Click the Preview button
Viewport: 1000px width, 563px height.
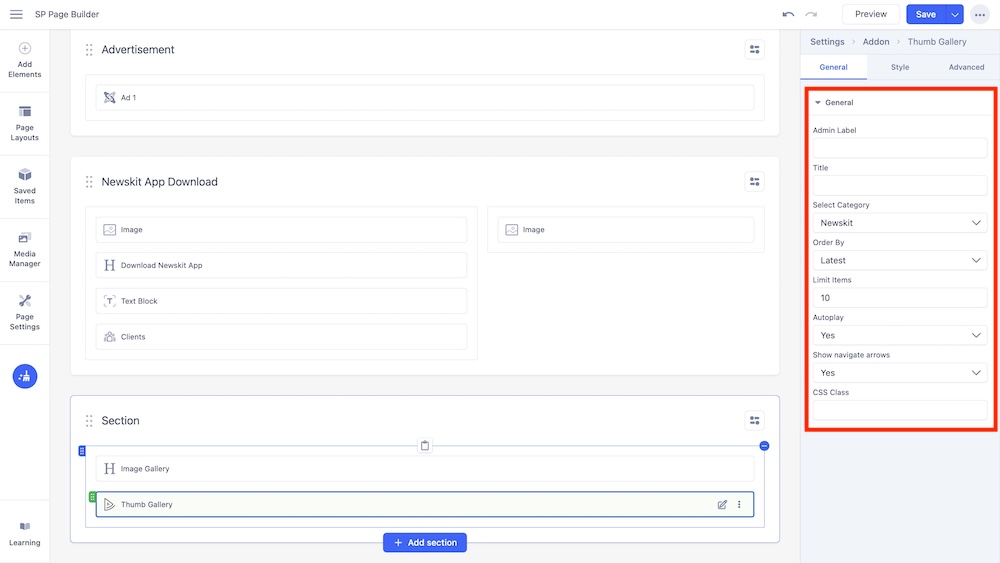click(871, 14)
